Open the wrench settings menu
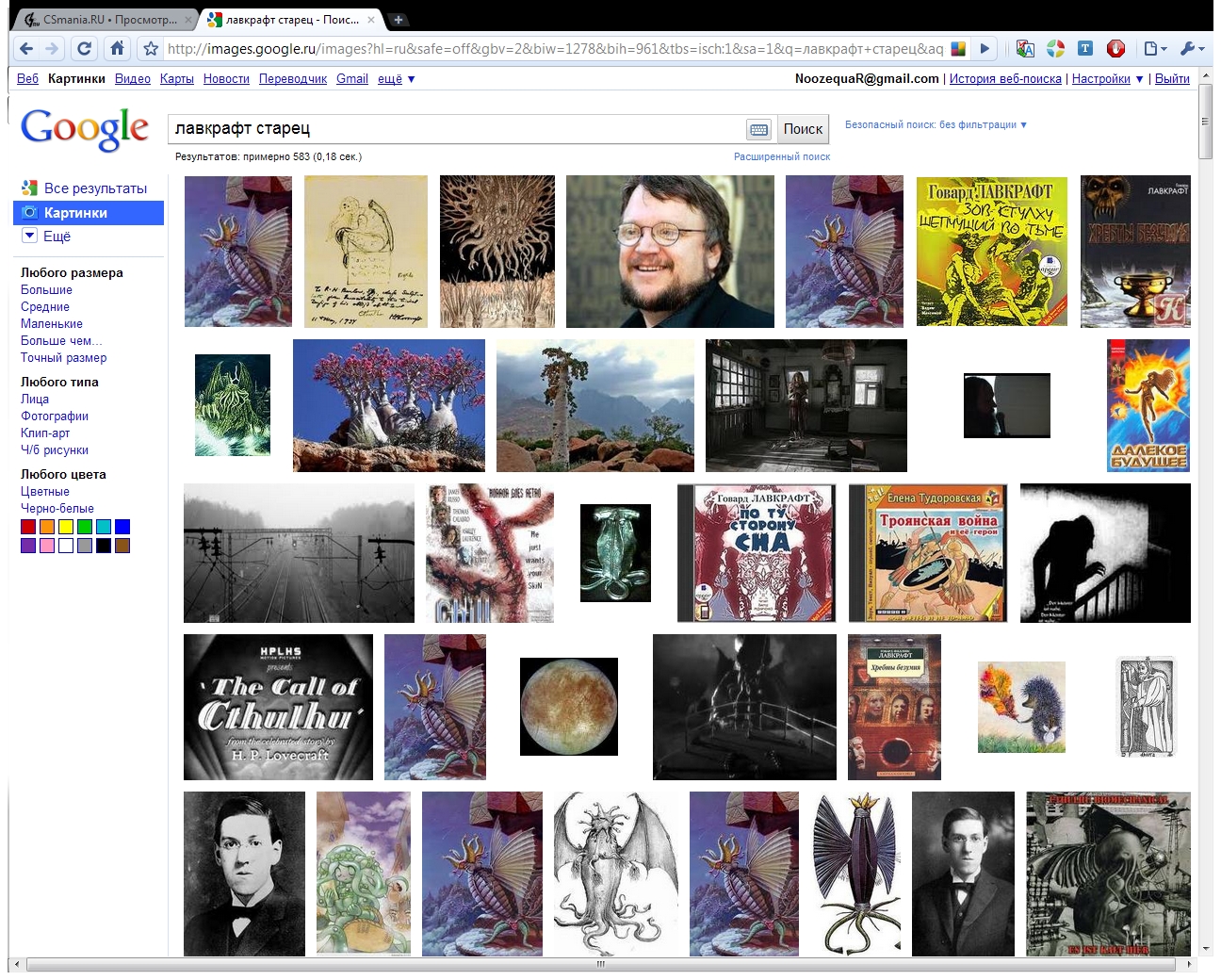 [1192, 49]
